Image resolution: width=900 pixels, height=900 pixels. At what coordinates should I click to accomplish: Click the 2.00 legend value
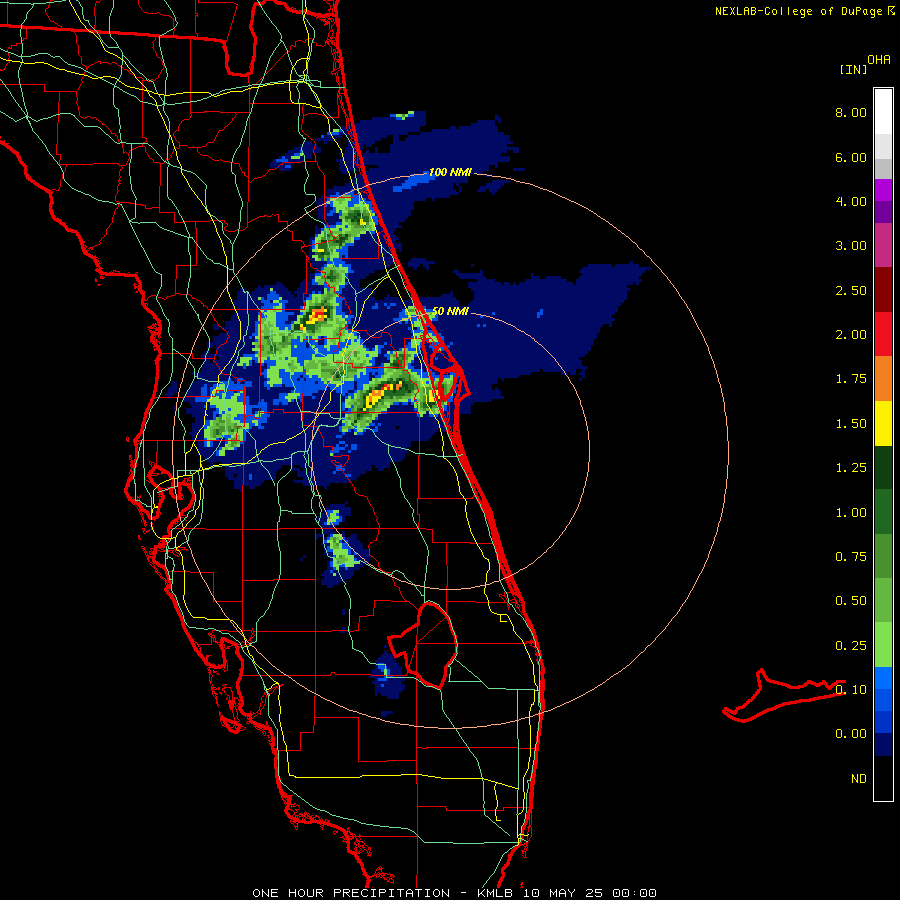point(851,335)
